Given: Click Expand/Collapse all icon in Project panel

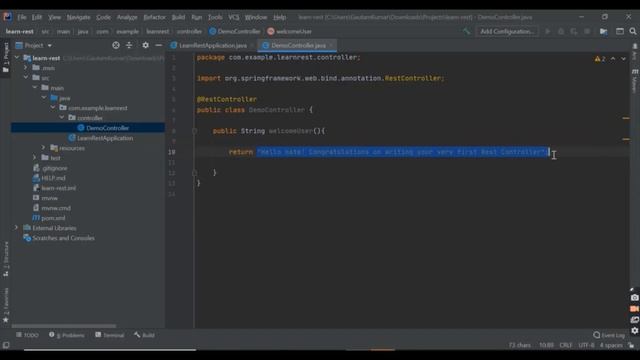Looking at the screenshot, I should [x=129, y=45].
